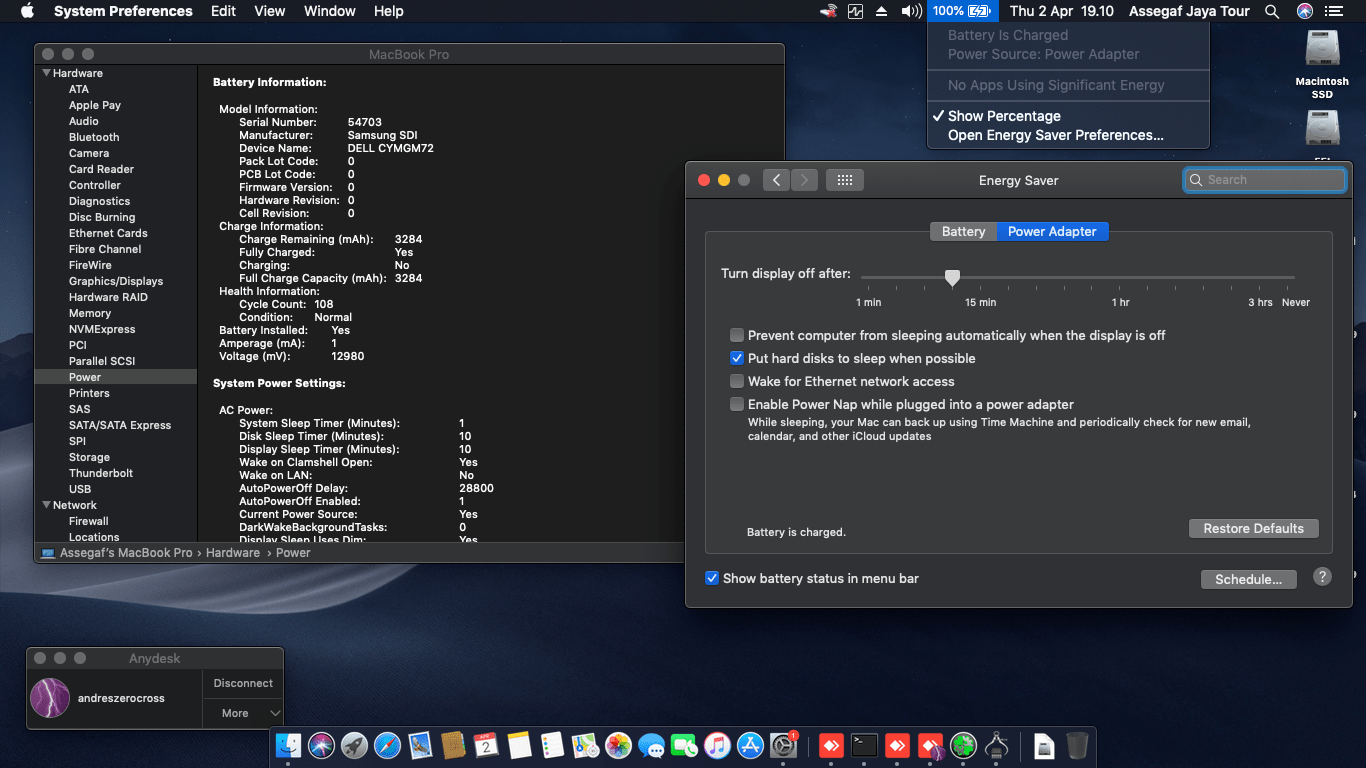Click the display off slider thumb
The height and width of the screenshot is (768, 1366).
pyautogui.click(x=953, y=278)
